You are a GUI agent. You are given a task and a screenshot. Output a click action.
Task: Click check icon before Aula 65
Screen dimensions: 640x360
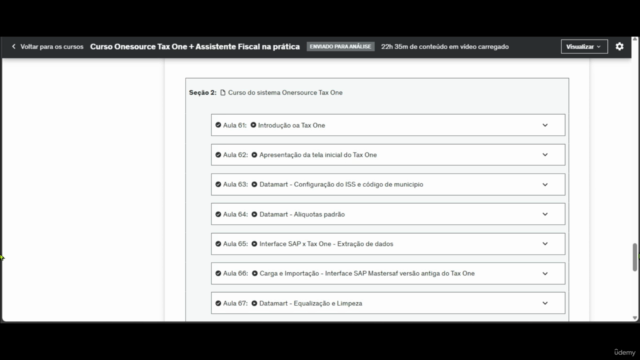tap(218, 244)
